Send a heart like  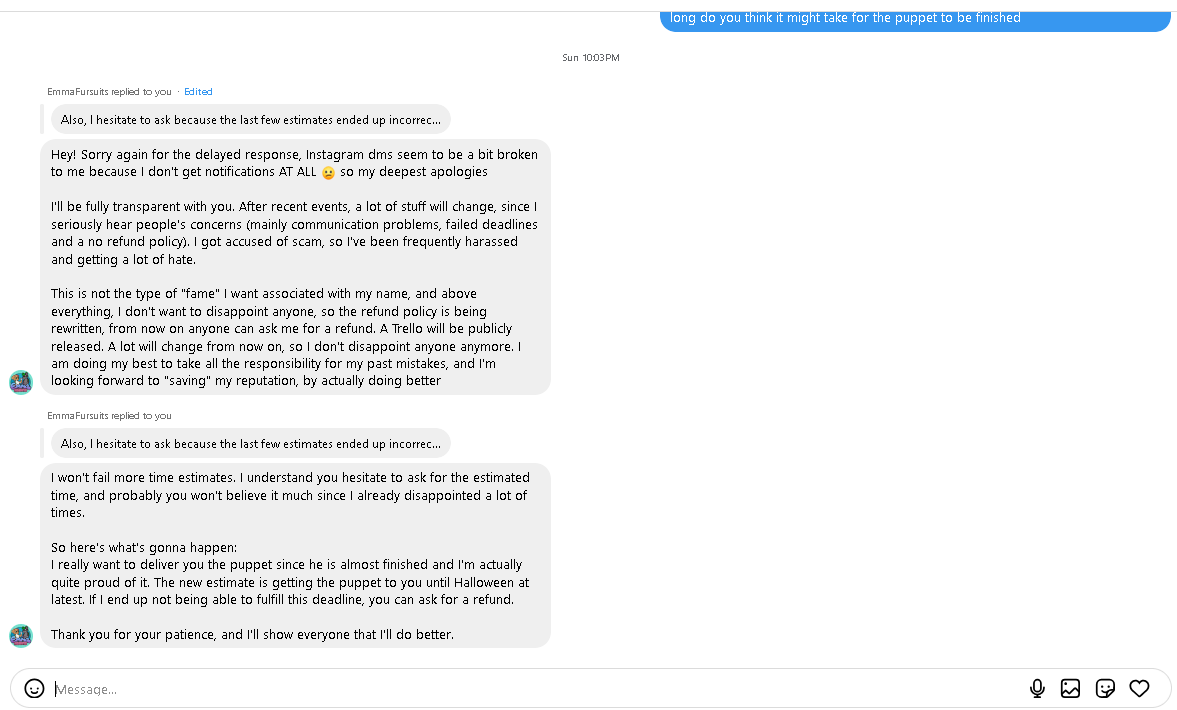point(1139,688)
